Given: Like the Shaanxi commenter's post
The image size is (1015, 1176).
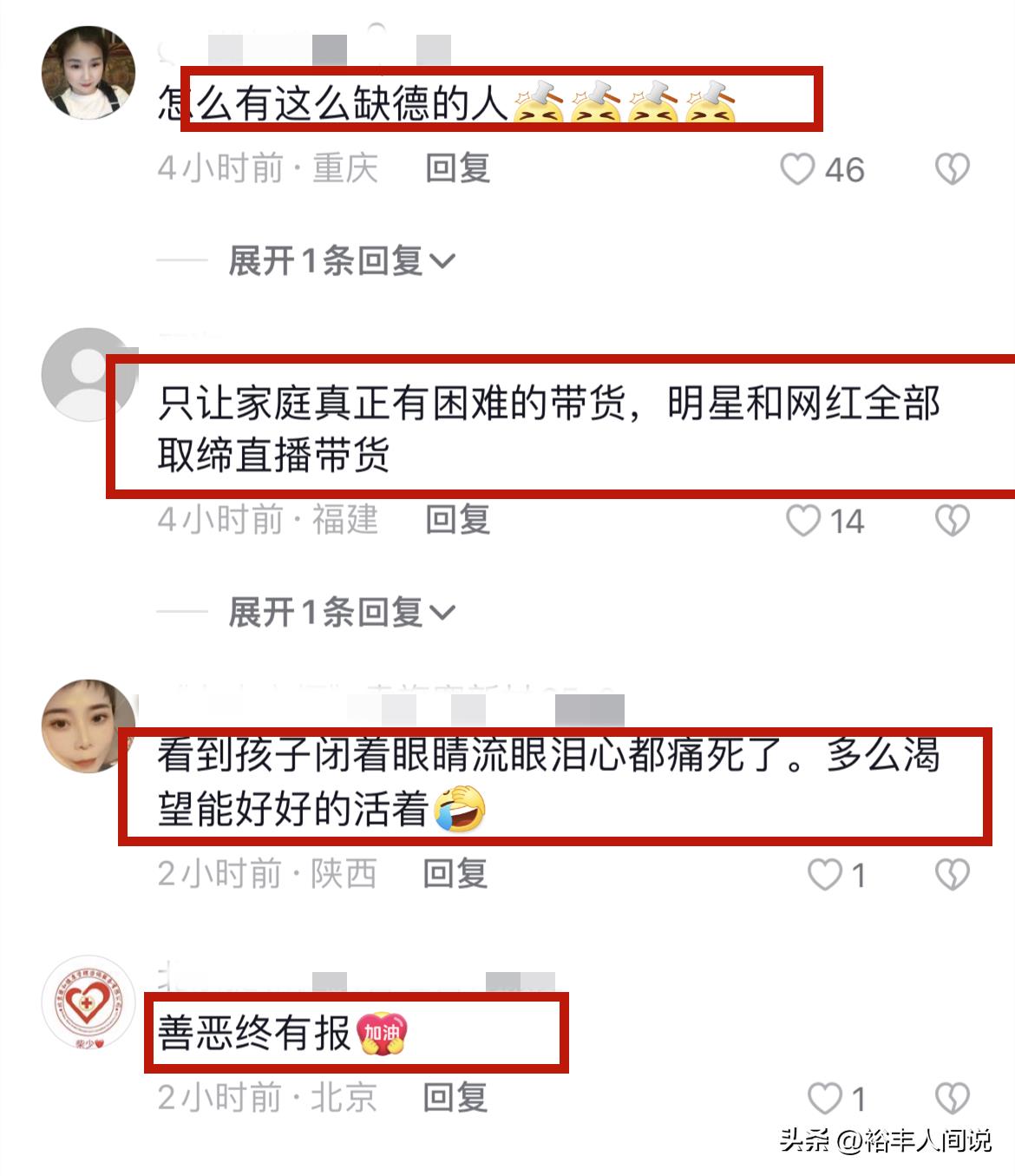Looking at the screenshot, I should 824,875.
